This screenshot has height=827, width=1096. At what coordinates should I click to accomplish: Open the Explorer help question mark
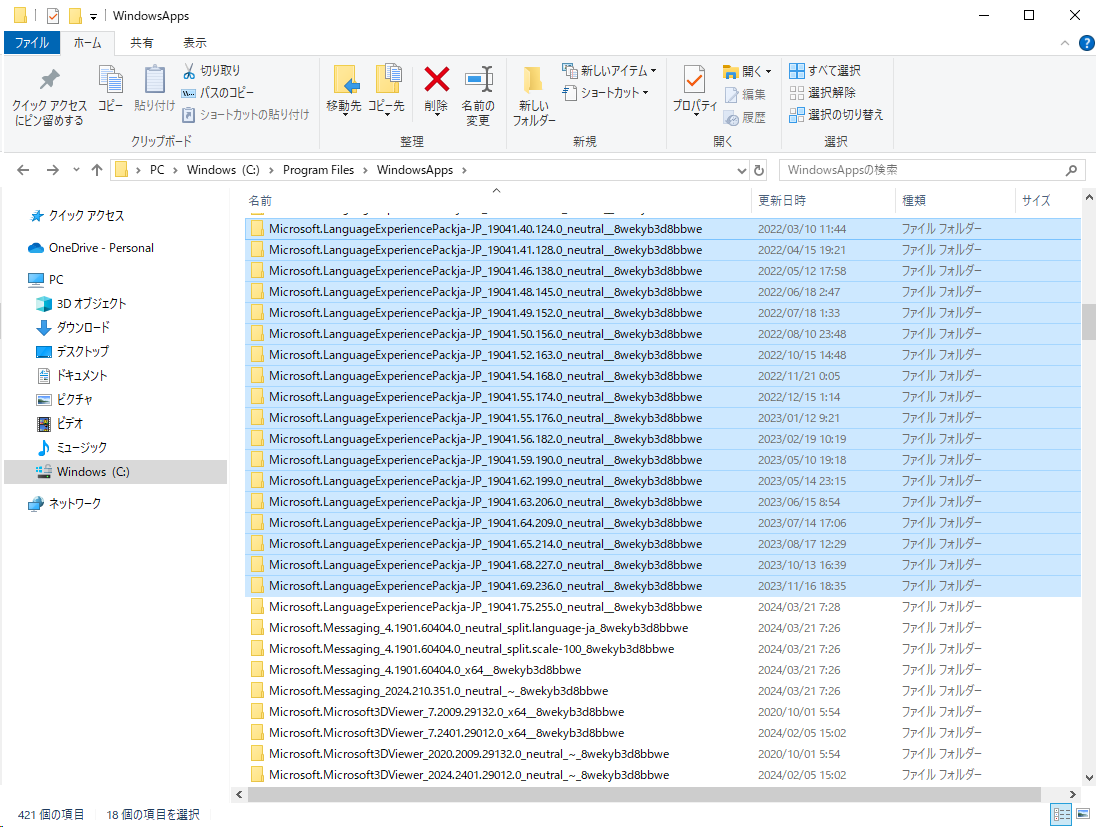point(1086,43)
